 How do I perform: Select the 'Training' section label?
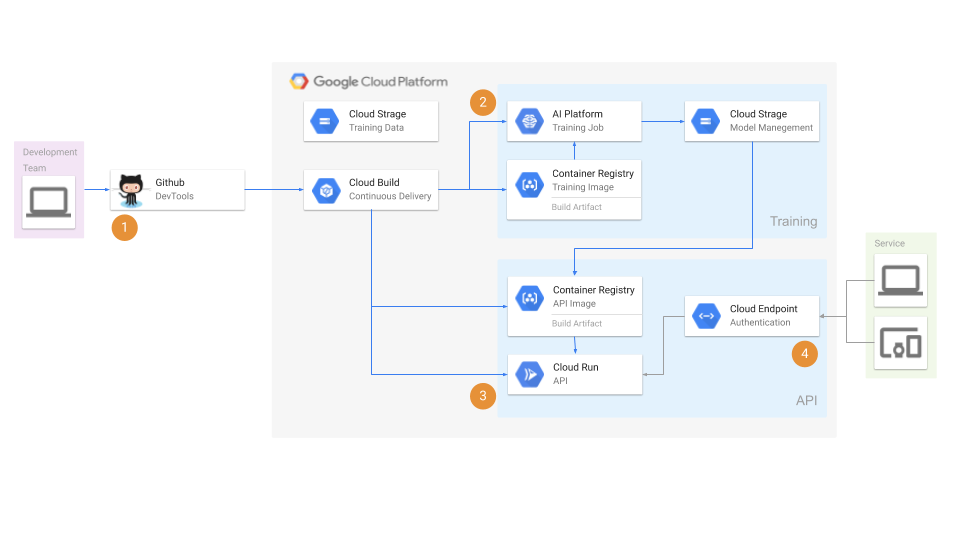point(793,222)
